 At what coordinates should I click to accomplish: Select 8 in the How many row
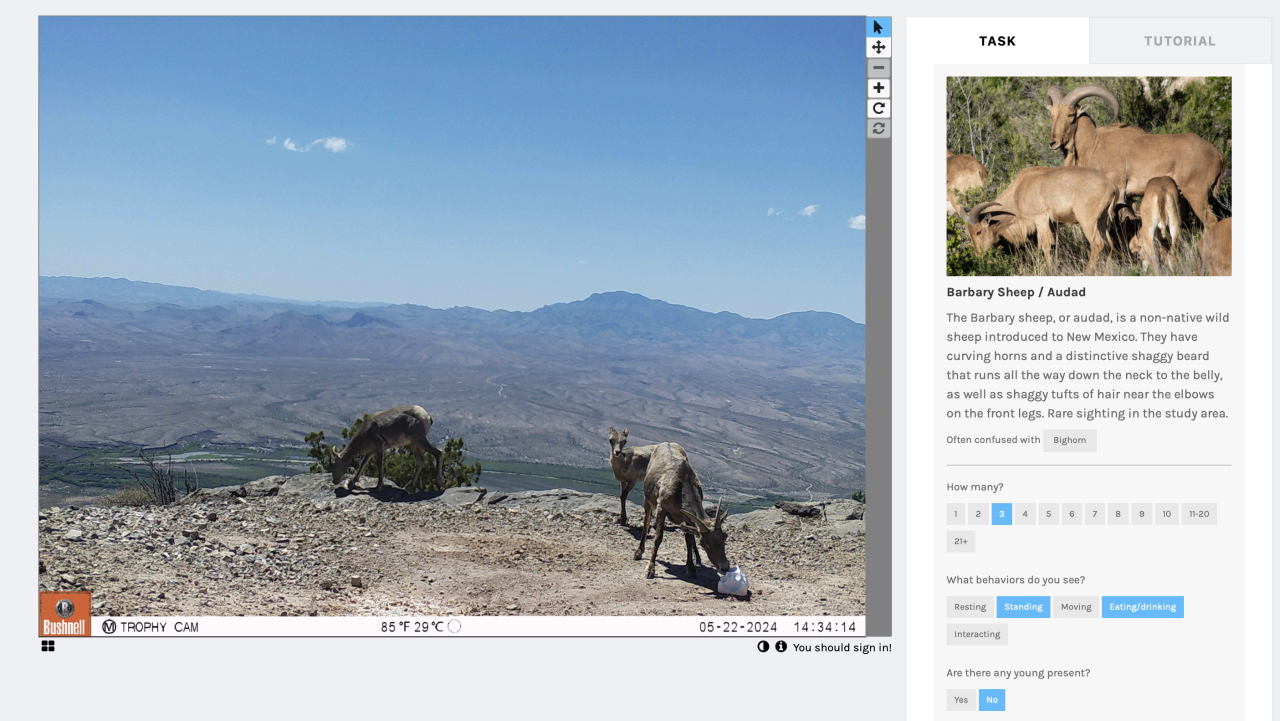tap(1118, 514)
